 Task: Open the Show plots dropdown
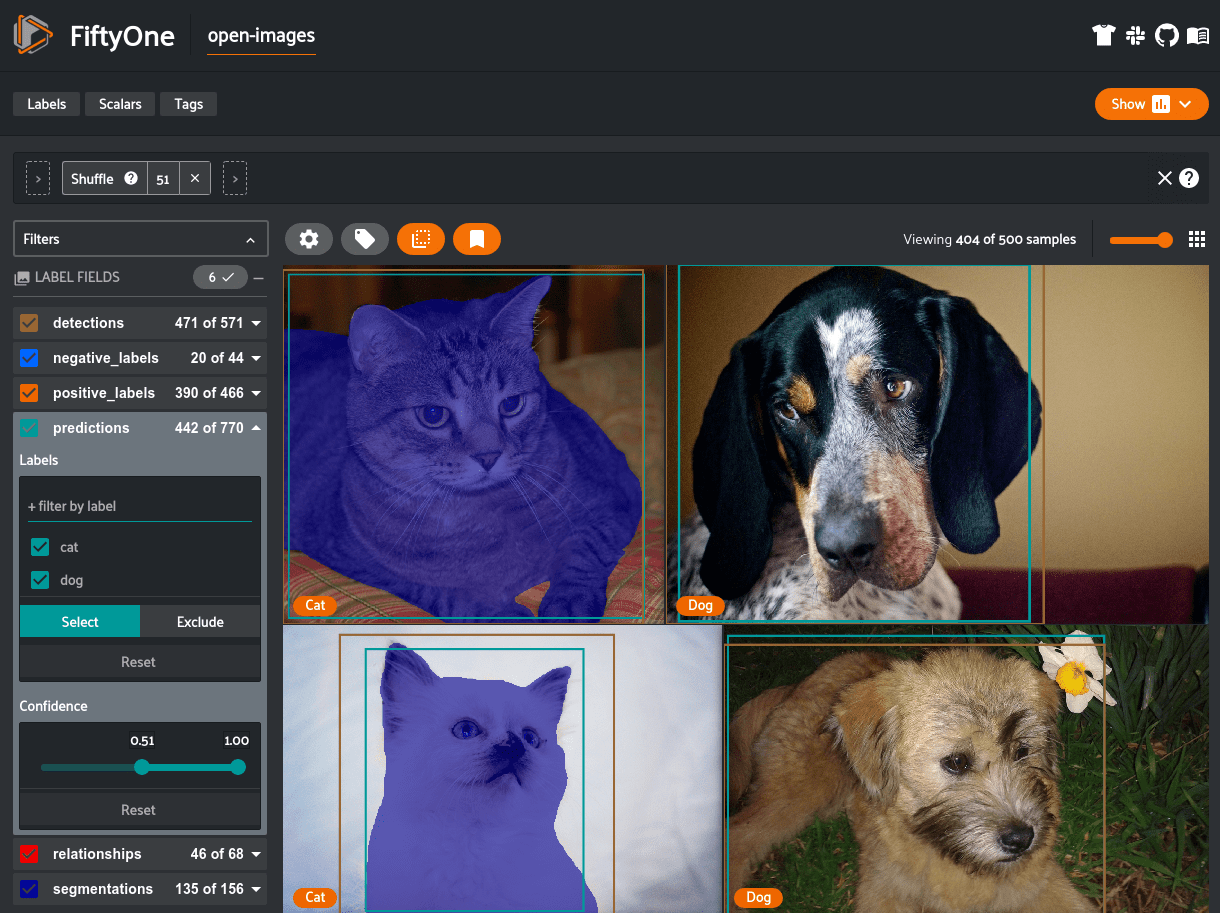point(1152,104)
